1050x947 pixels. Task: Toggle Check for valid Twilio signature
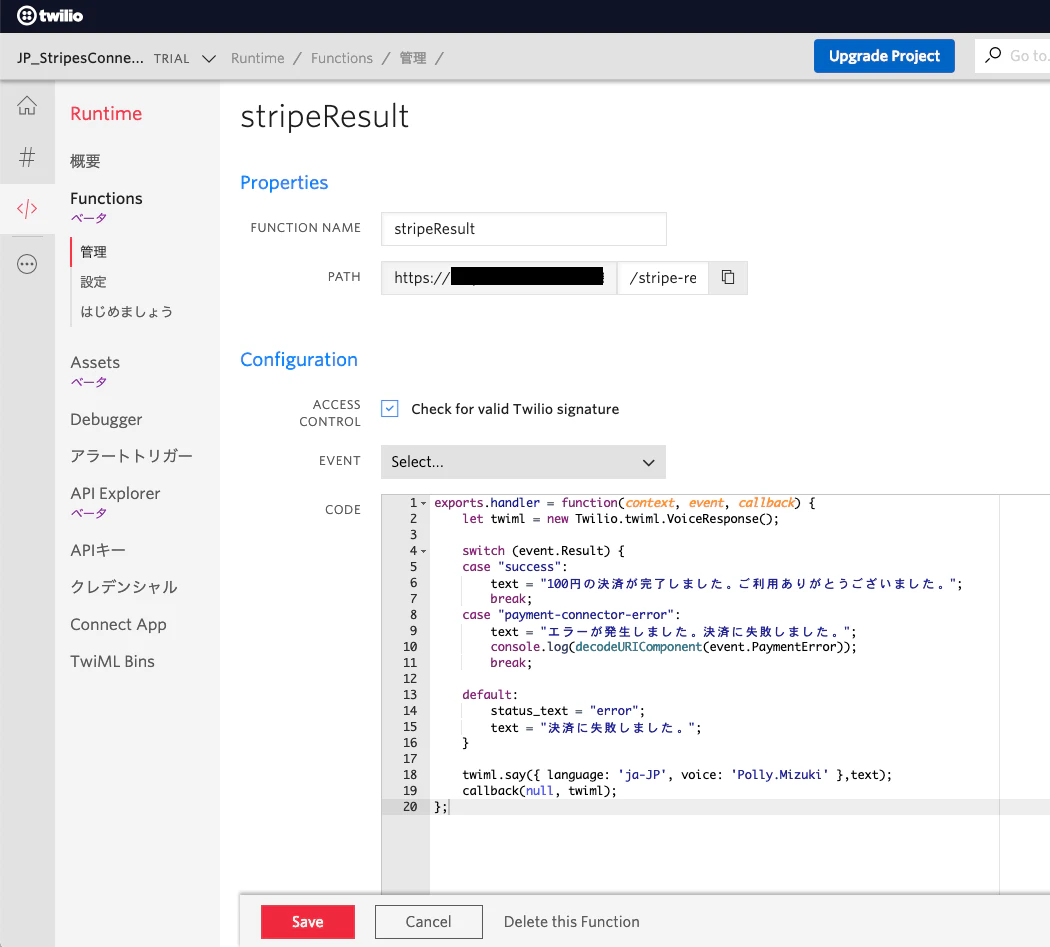[390, 409]
